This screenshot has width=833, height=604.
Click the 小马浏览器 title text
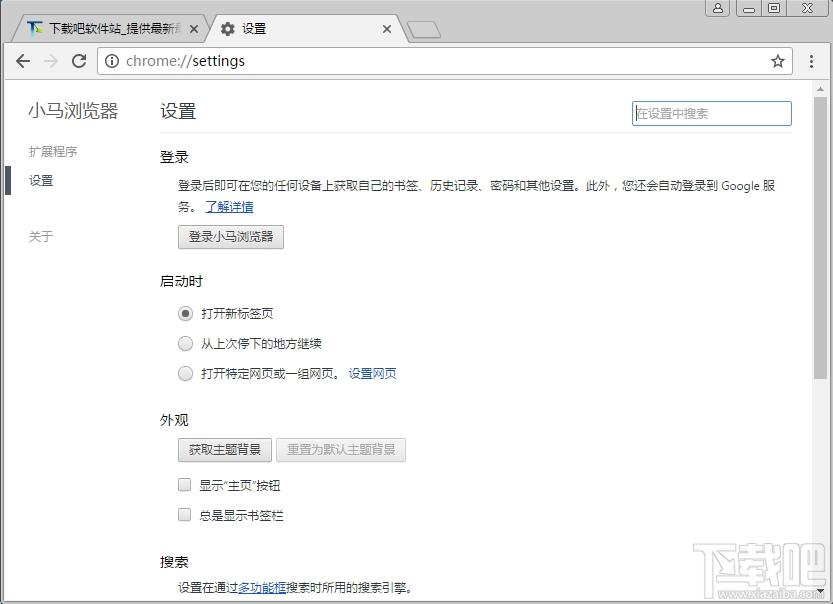[x=73, y=111]
